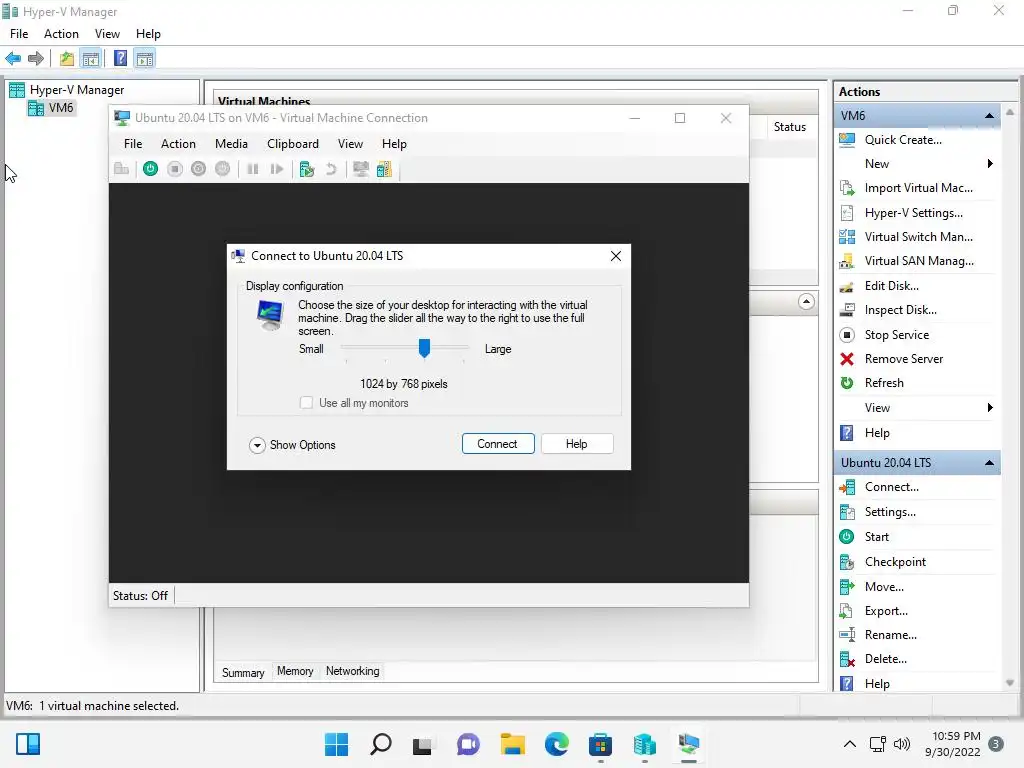1024x768 pixels.
Task: Click the Share resources icon in VM toolbar
Action: (384, 169)
